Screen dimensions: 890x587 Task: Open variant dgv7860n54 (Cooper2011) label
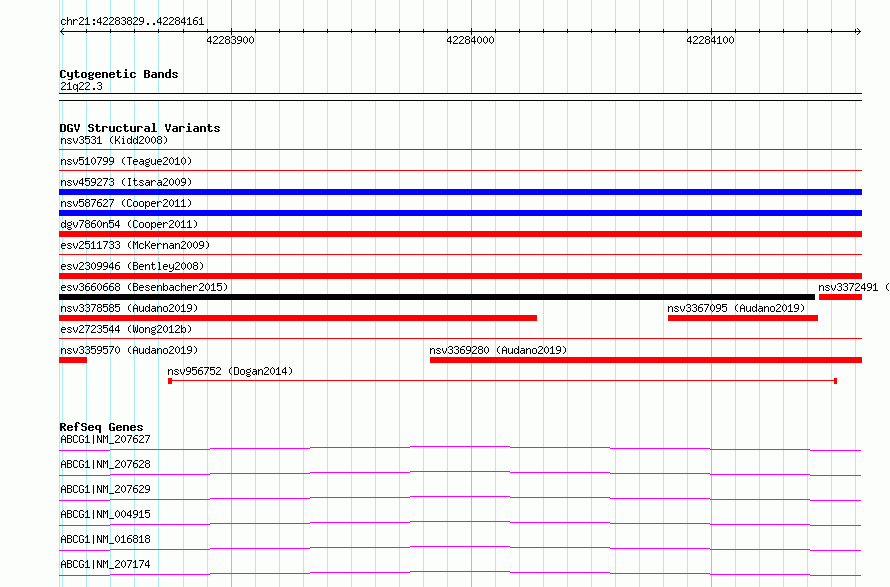[x=129, y=224]
